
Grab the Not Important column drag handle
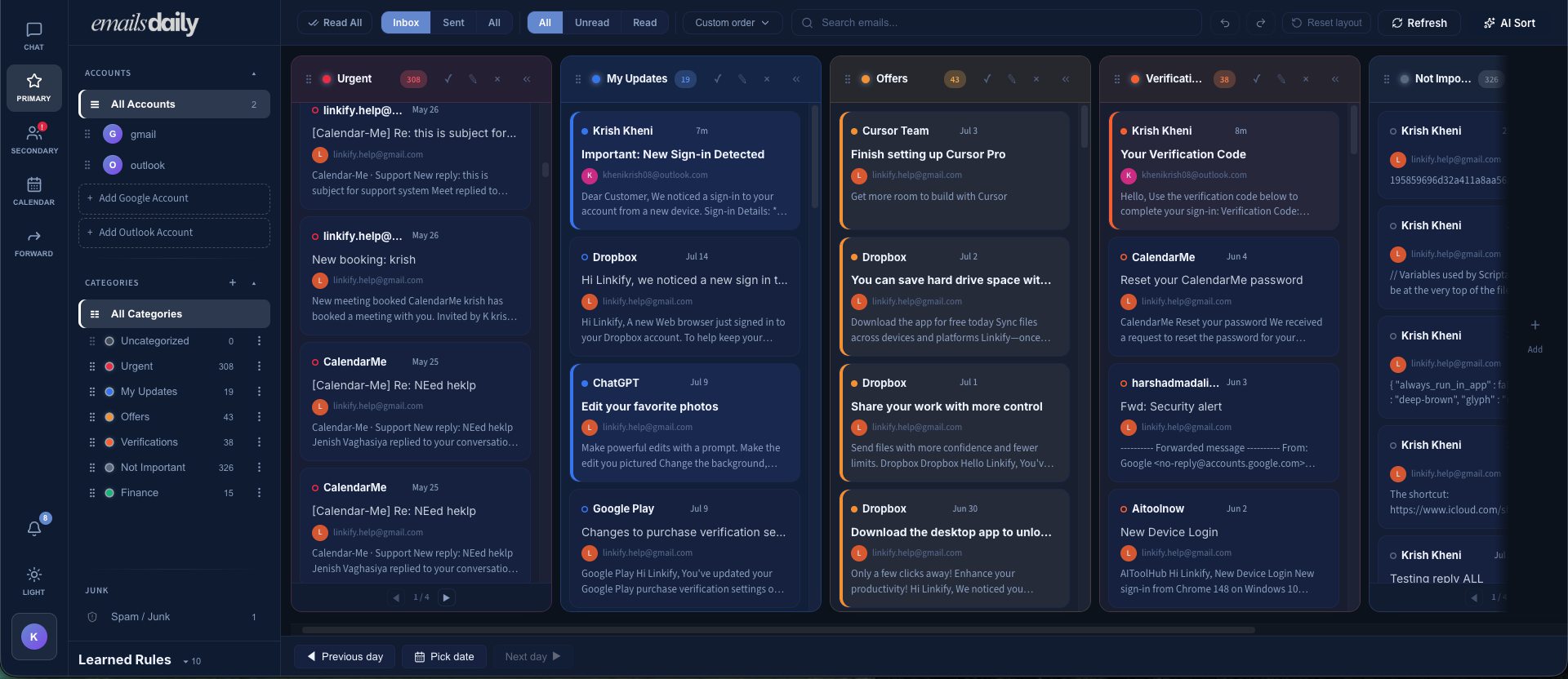tap(1387, 79)
